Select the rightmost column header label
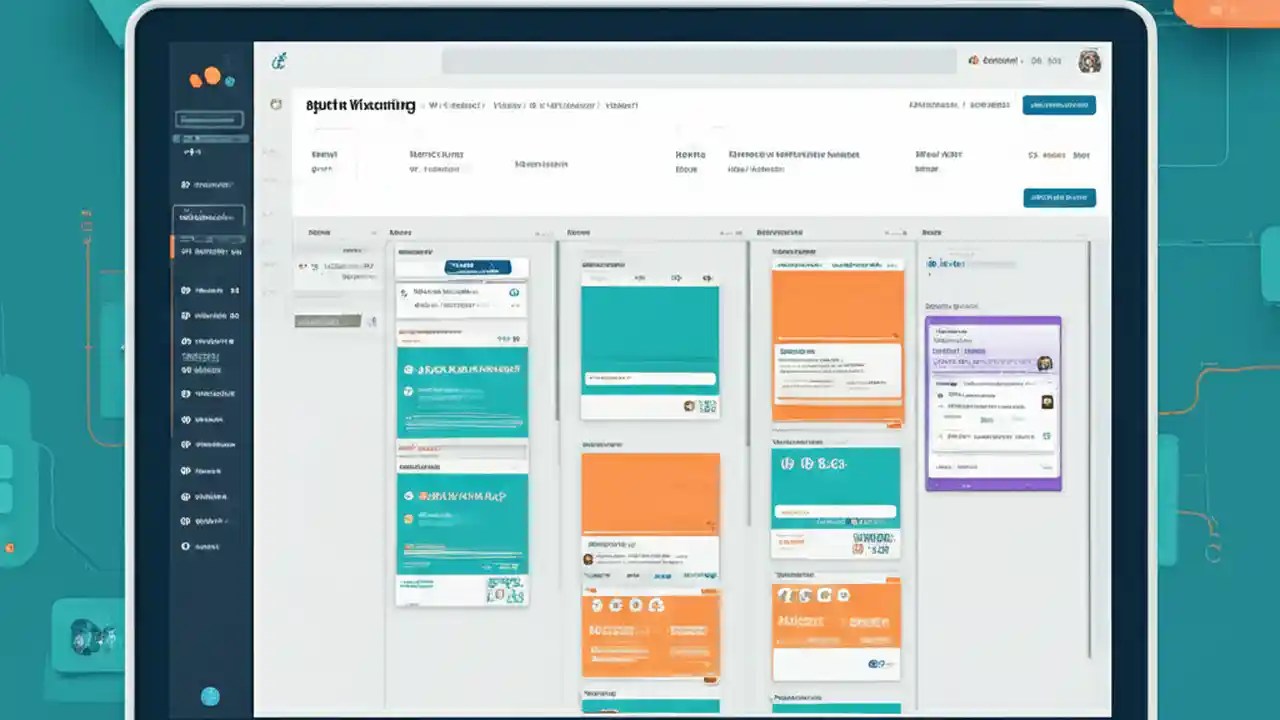This screenshot has width=1280, height=720. click(x=932, y=232)
